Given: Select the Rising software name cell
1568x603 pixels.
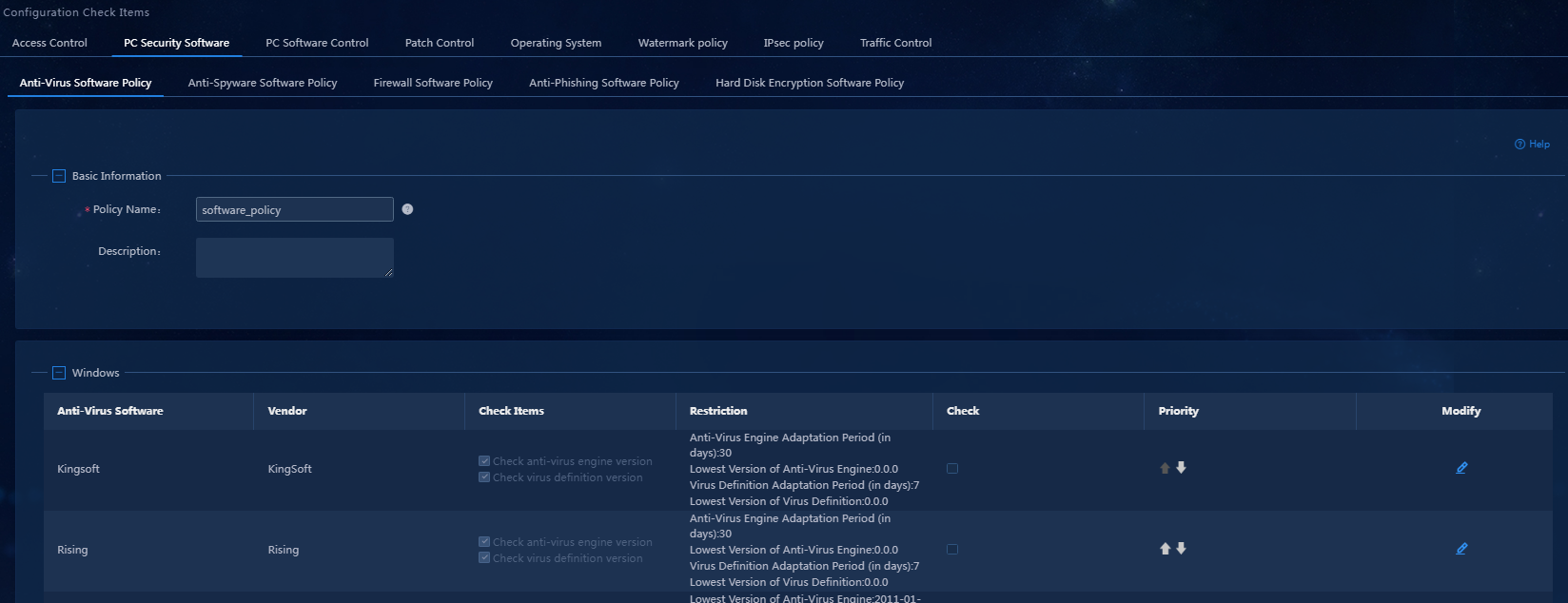Looking at the screenshot, I should tap(72, 550).
